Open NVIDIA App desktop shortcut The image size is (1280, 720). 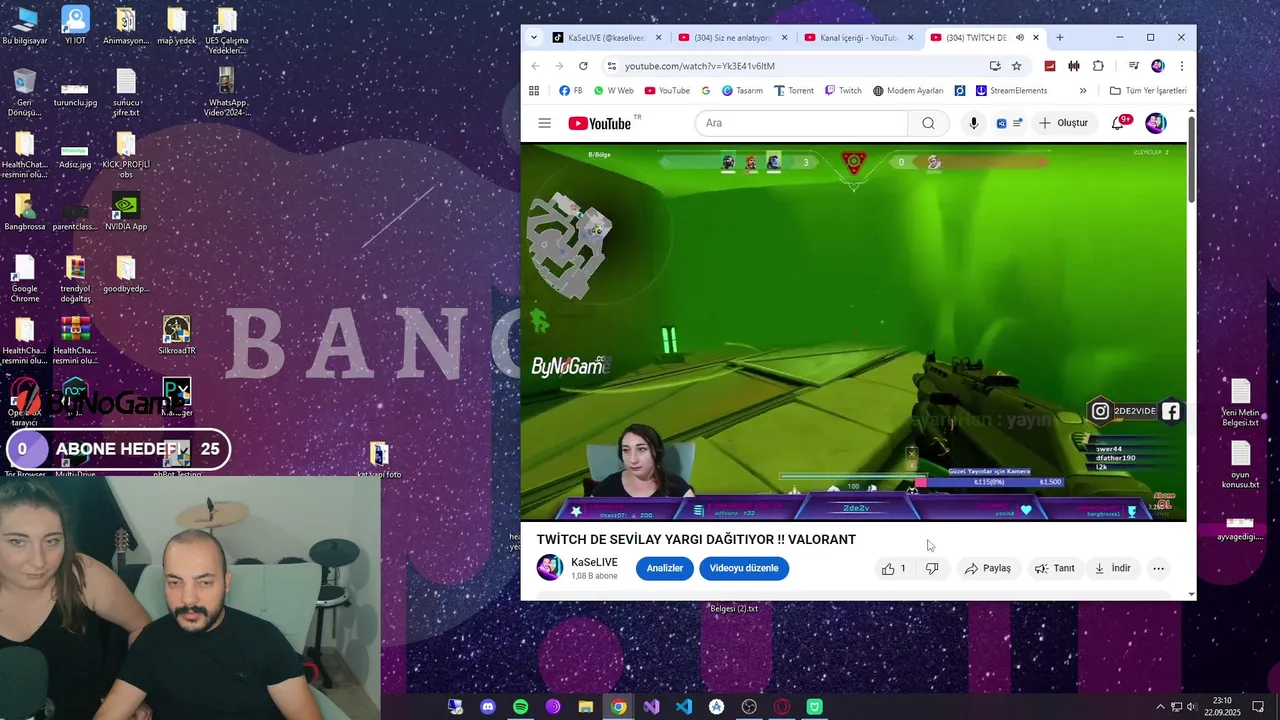126,212
